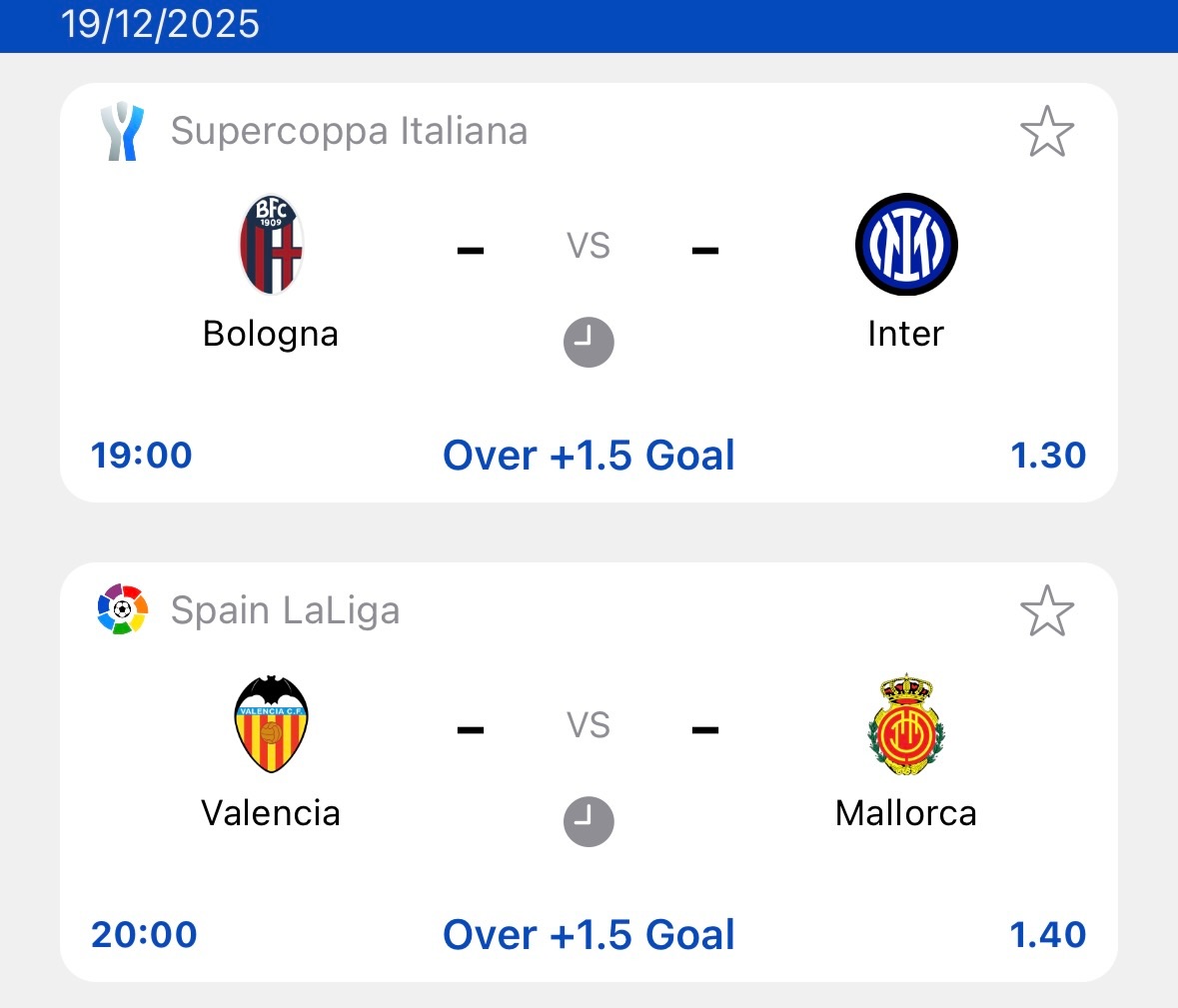Viewport: 1178px width, 1008px height.
Task: Select the Bologna-Inter Over +1.5 Goal tip
Action: tap(589, 456)
